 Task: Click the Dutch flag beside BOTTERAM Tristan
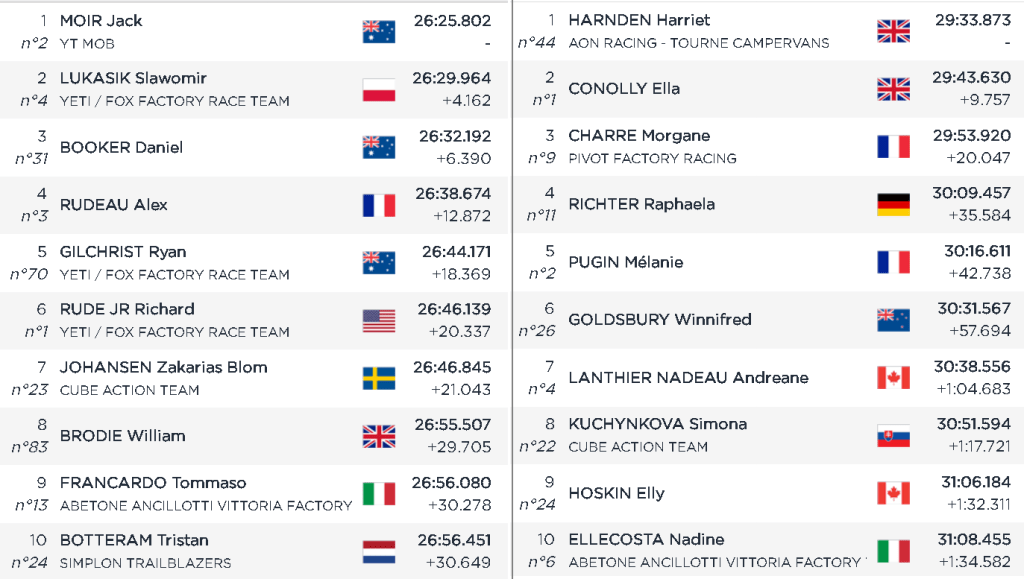click(x=379, y=551)
